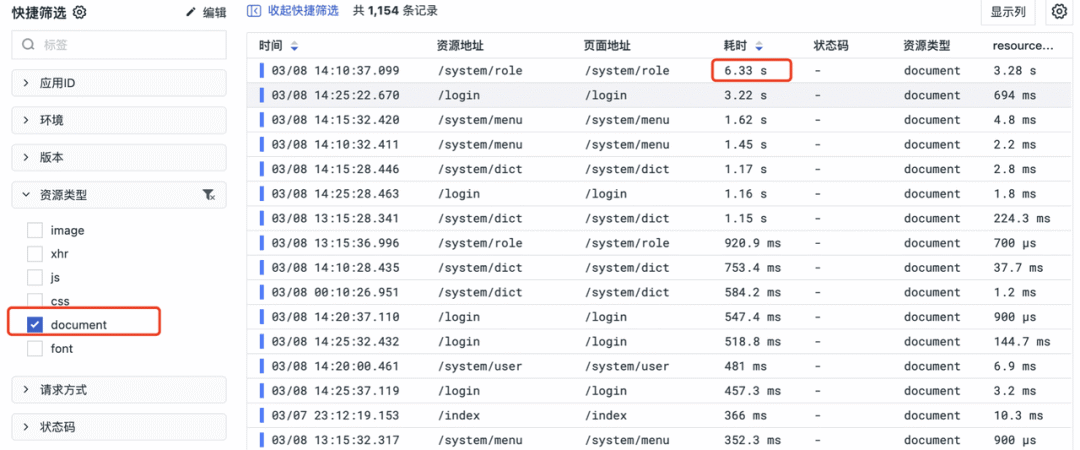Click the /system/user resource address
The width and height of the screenshot is (1080, 450).
pos(479,366)
